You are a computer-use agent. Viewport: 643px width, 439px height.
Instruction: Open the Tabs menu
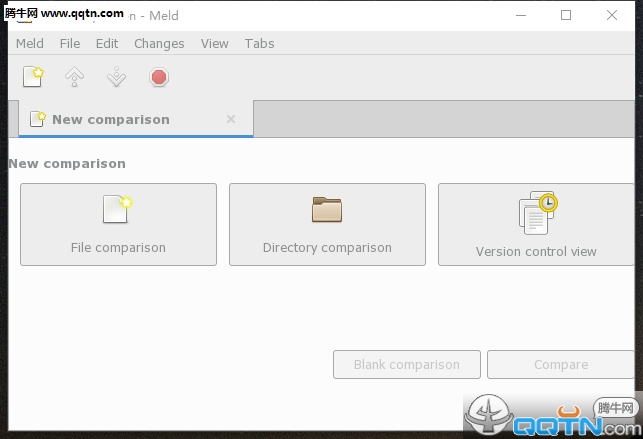pyautogui.click(x=260, y=43)
